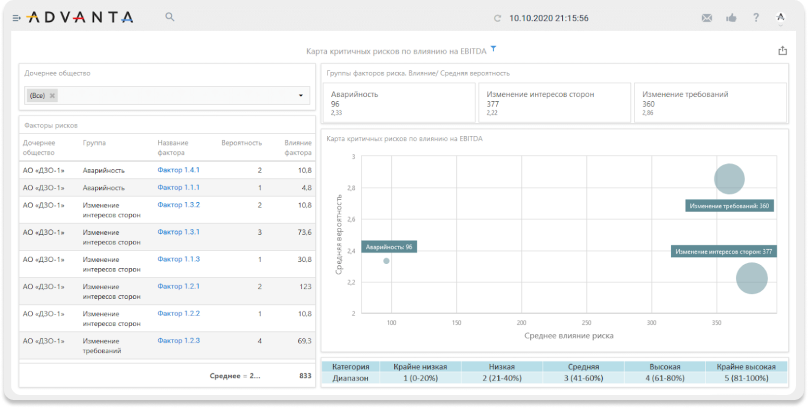Click the export/share icon at top right
The width and height of the screenshot is (808, 408).
[782, 51]
